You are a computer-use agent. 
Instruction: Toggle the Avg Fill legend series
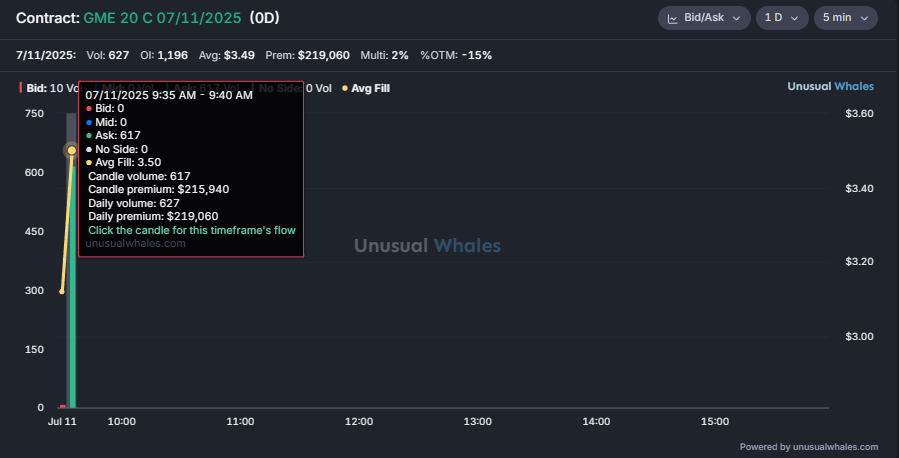point(366,88)
